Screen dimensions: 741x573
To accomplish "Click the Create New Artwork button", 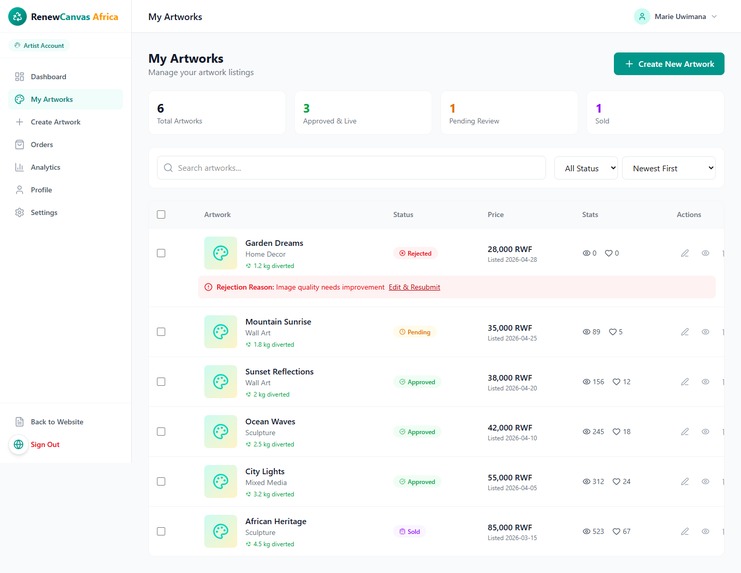I will (669, 64).
